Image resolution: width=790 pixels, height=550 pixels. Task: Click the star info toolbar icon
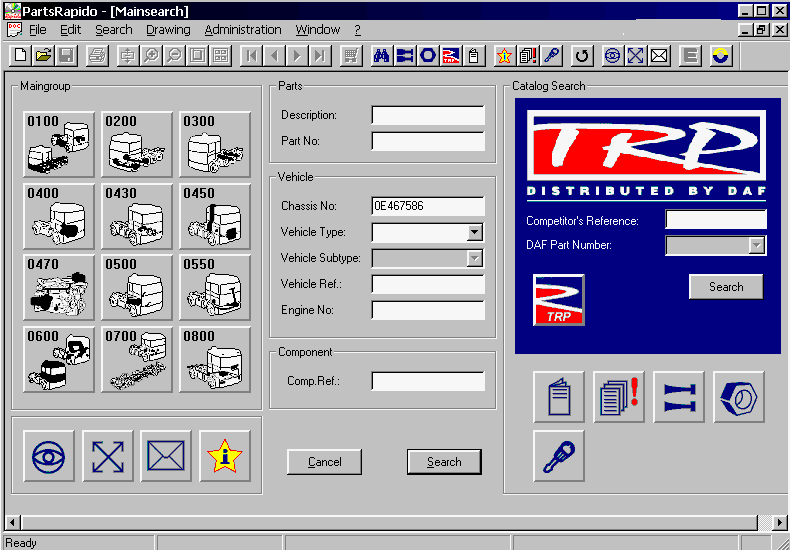pos(504,55)
